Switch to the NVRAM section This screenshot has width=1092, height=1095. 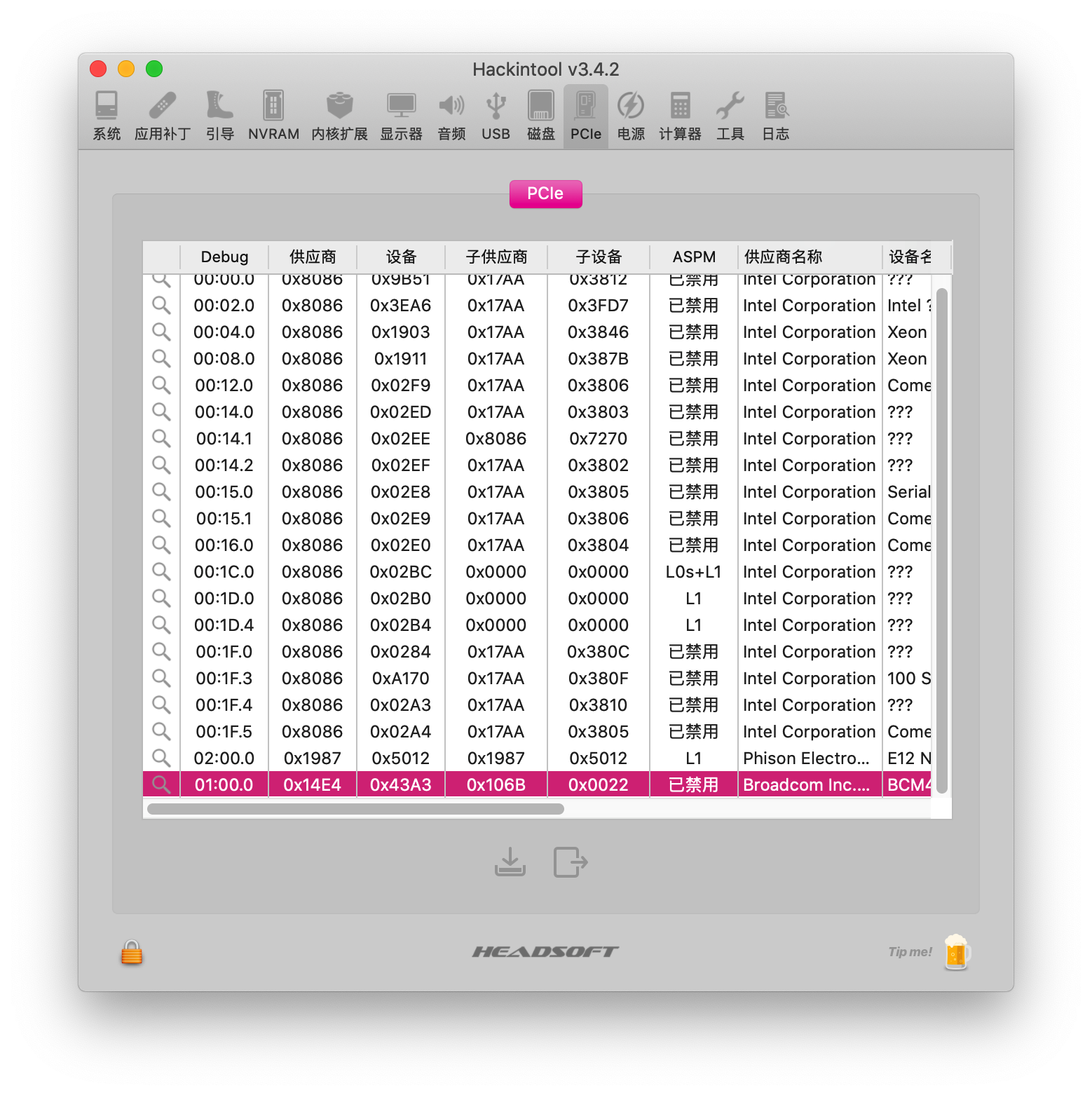(x=273, y=116)
